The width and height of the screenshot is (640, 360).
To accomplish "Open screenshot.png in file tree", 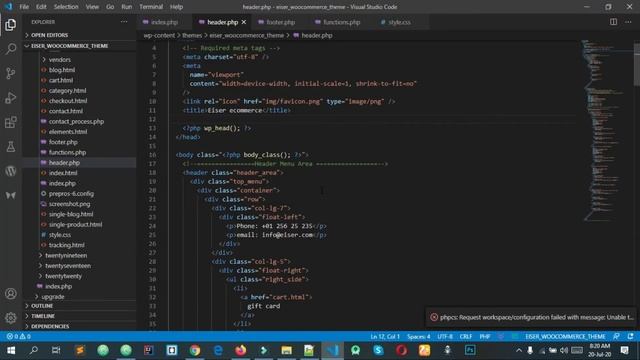I will 69,204.
